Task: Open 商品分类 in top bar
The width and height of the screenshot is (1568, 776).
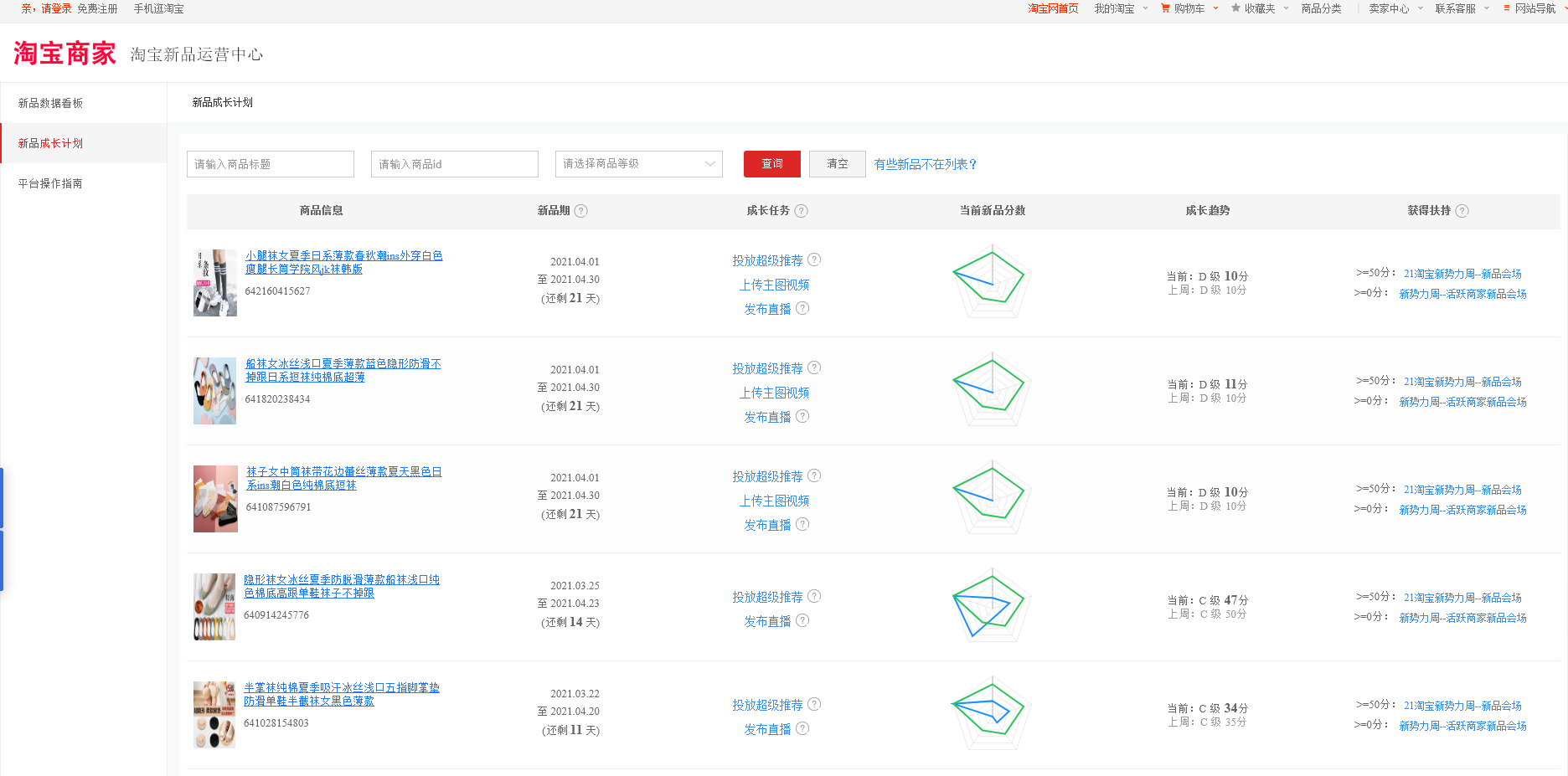Action: pyautogui.click(x=1321, y=8)
